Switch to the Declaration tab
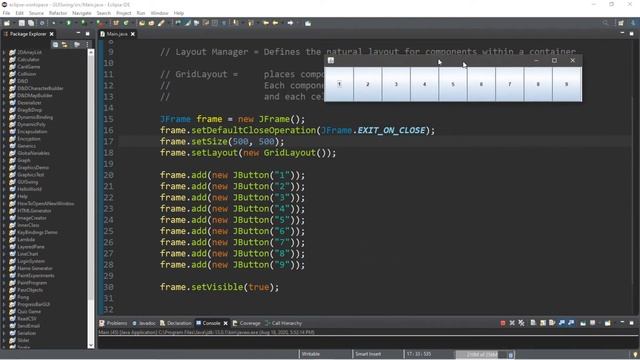Screen dimensions: 640x360 [176, 323]
